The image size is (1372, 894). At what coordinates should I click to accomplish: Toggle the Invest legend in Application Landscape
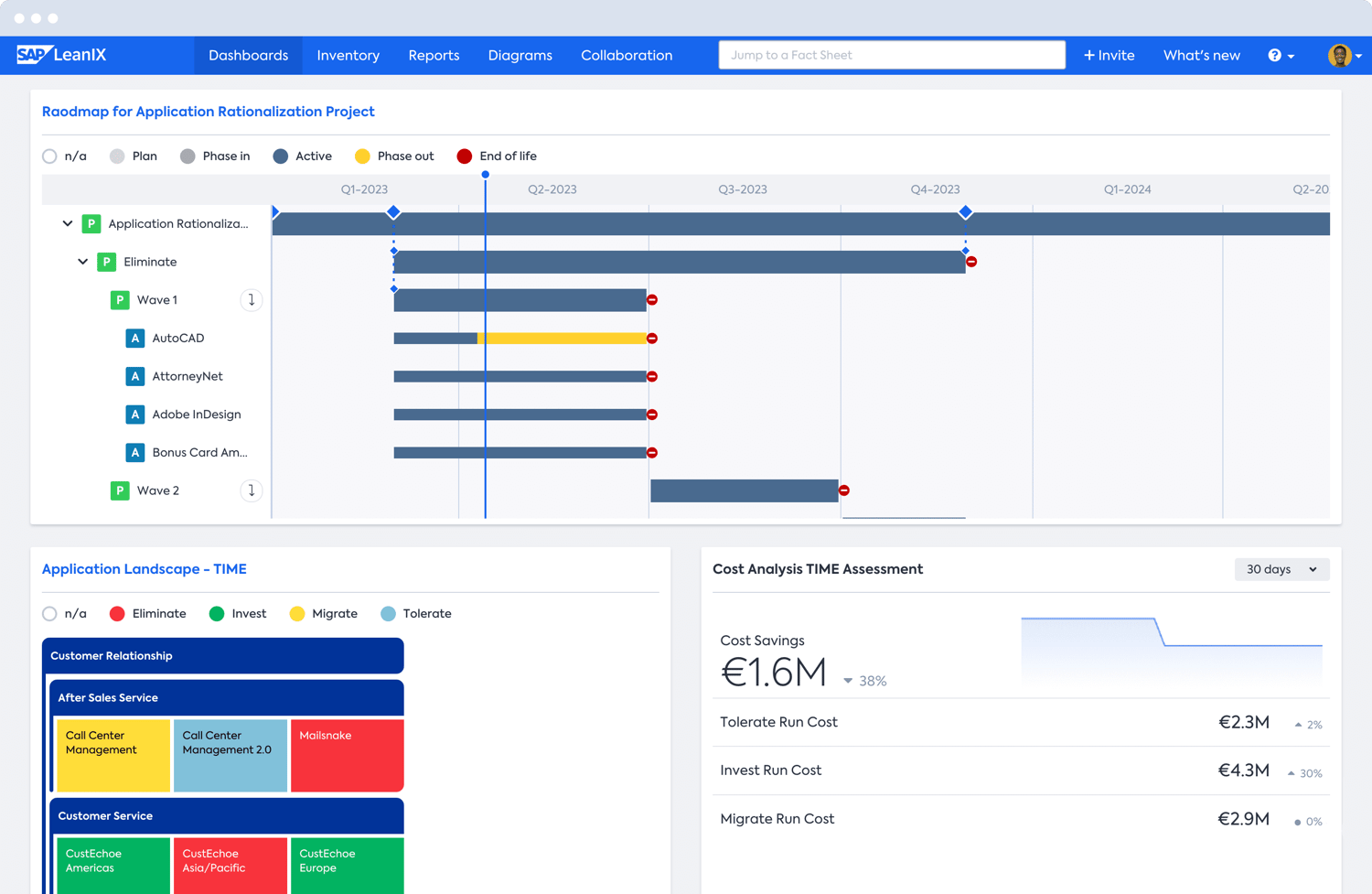[x=219, y=613]
